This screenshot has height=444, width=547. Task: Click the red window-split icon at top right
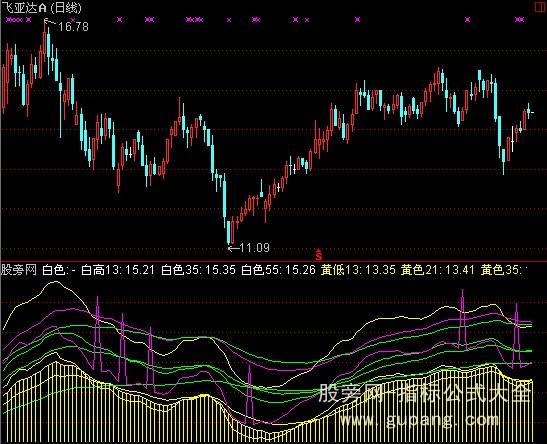tap(540, 7)
